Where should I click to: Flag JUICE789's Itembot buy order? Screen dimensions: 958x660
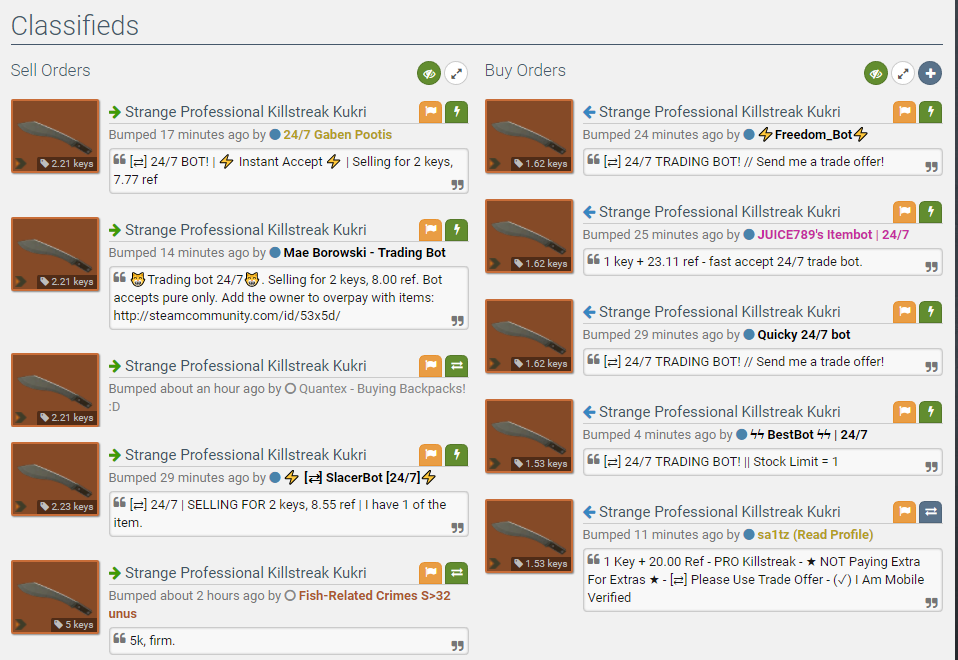tap(905, 212)
